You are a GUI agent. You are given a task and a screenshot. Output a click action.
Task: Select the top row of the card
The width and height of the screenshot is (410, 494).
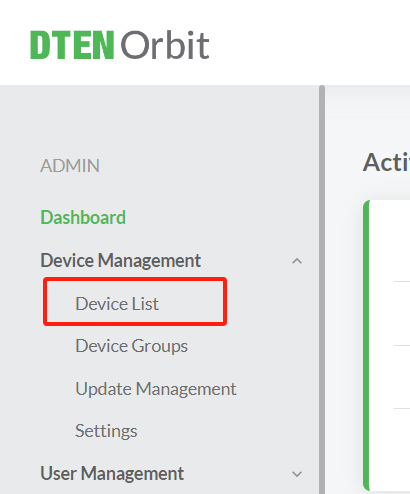[390, 241]
